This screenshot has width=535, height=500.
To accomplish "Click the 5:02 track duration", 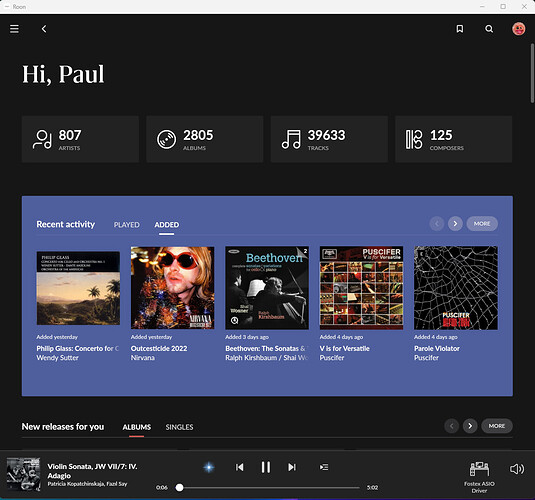I will pyautogui.click(x=372, y=487).
